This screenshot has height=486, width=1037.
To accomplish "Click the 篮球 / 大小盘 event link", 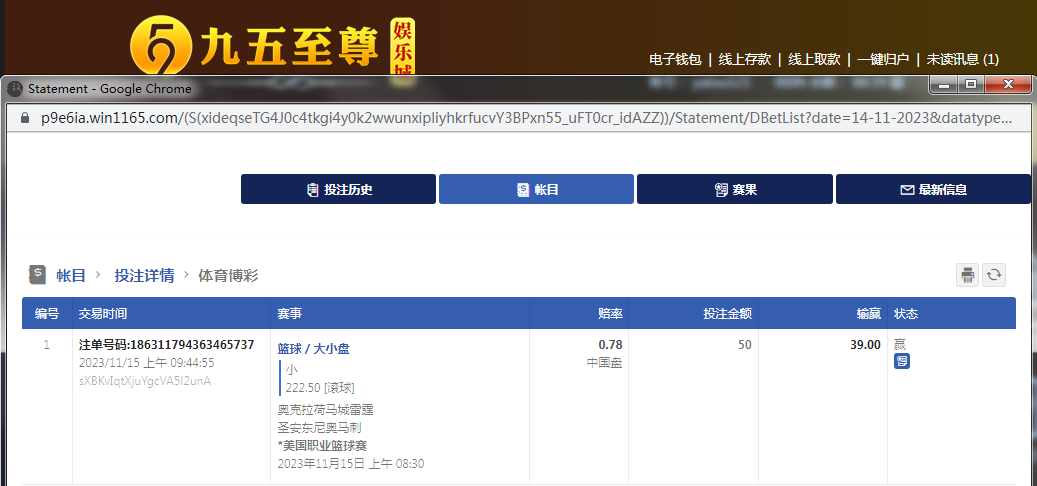I will (x=313, y=349).
